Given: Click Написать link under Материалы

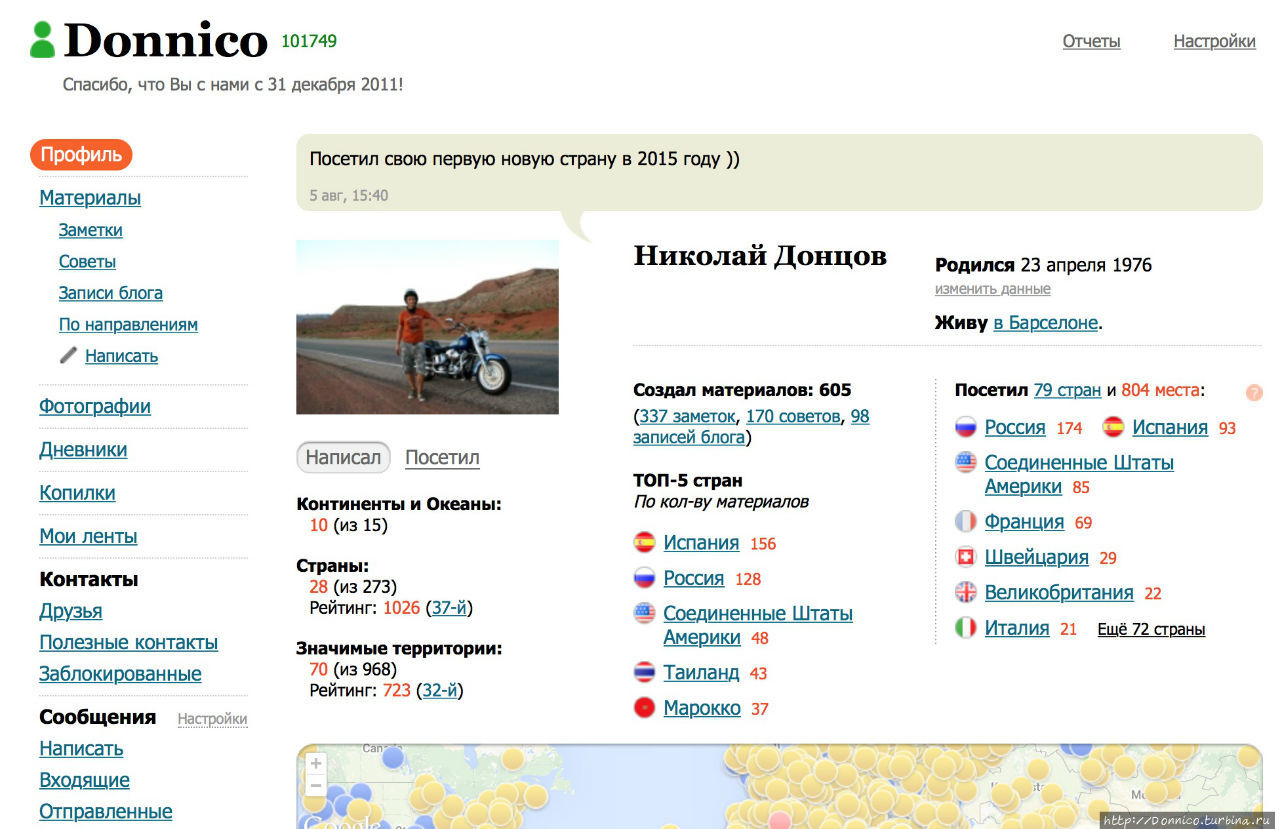Looking at the screenshot, I should coord(121,356).
